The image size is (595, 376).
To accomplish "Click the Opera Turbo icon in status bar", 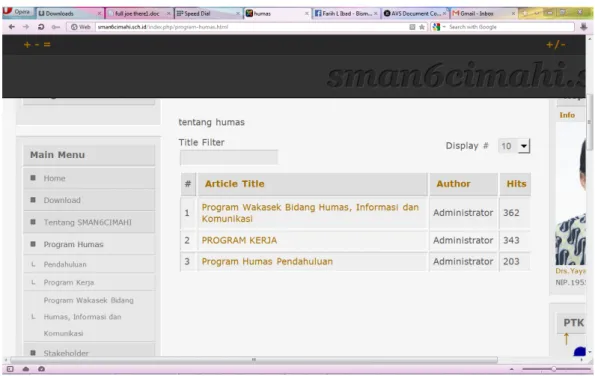I will (x=41, y=369).
